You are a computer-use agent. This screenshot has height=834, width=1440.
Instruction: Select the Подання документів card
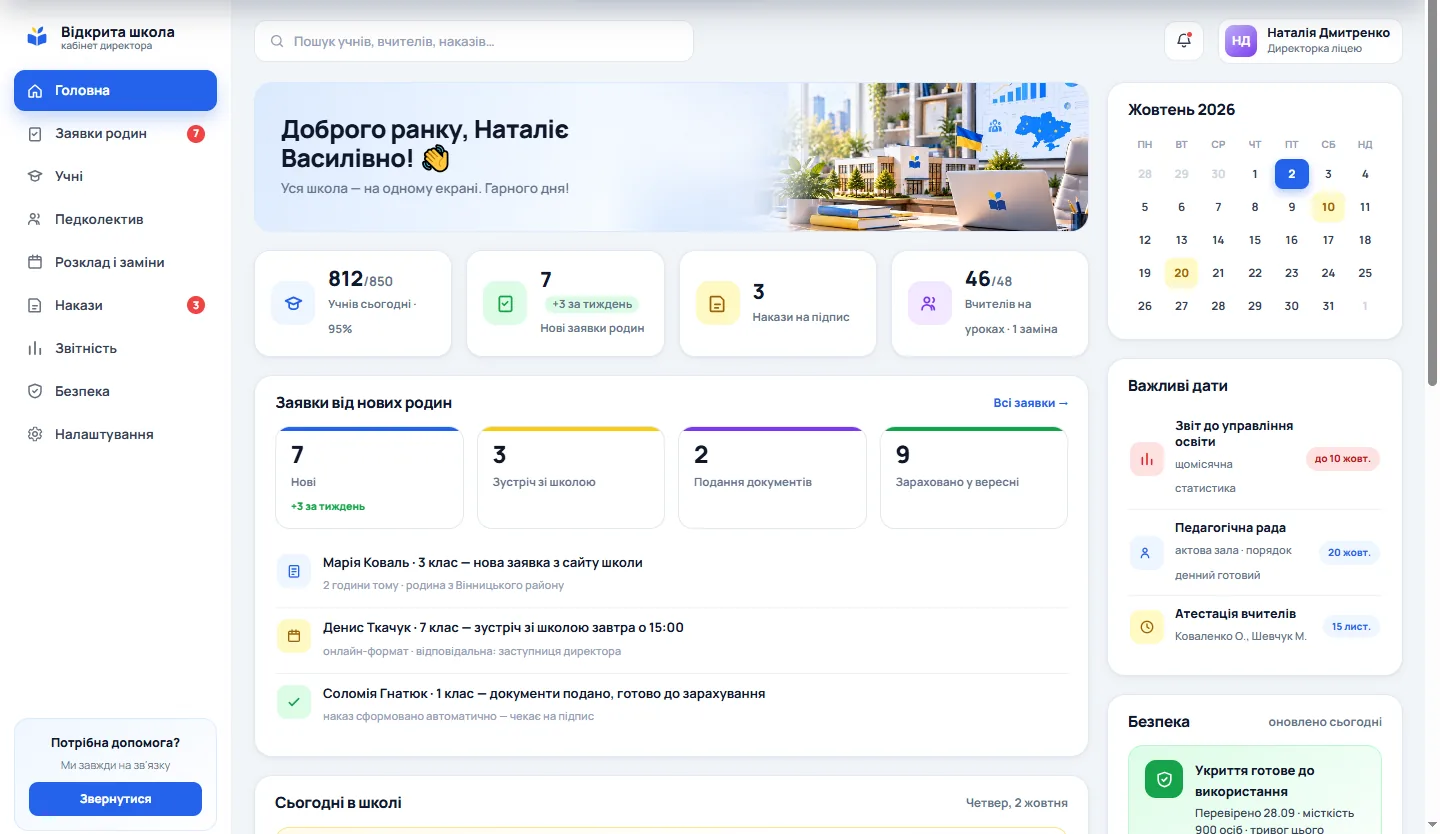[x=772, y=478]
